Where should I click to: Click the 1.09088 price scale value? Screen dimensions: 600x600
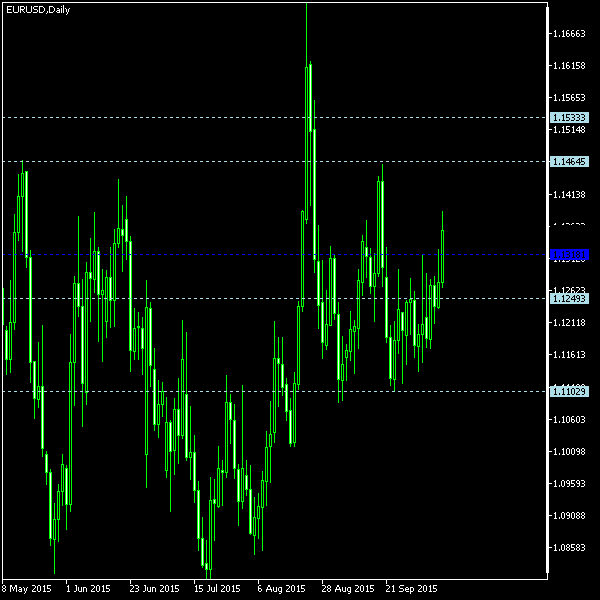[569, 516]
